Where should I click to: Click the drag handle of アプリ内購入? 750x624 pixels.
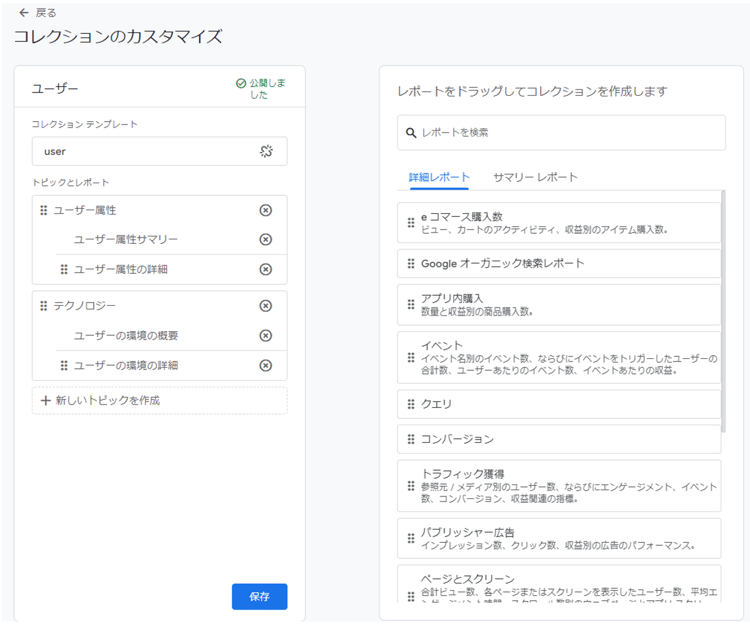[x=411, y=305]
